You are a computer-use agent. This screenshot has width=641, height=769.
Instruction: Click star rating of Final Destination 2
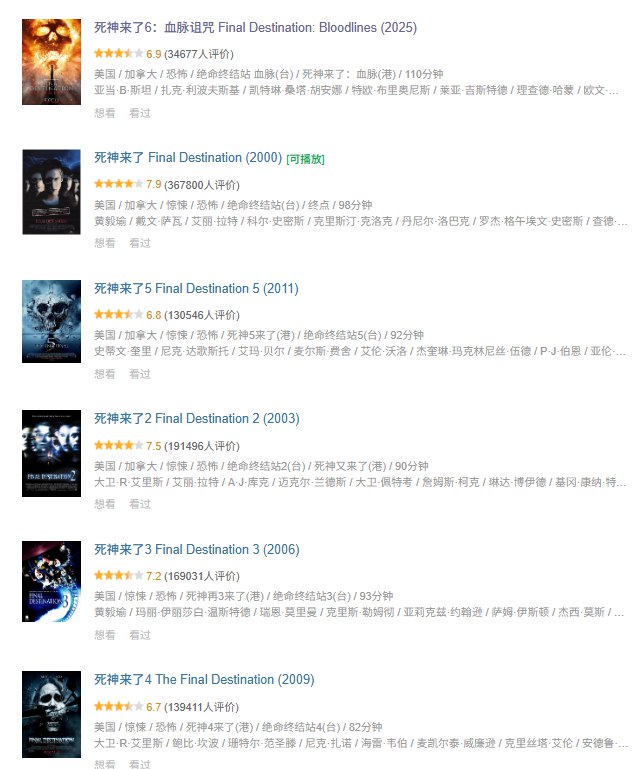tap(119, 445)
